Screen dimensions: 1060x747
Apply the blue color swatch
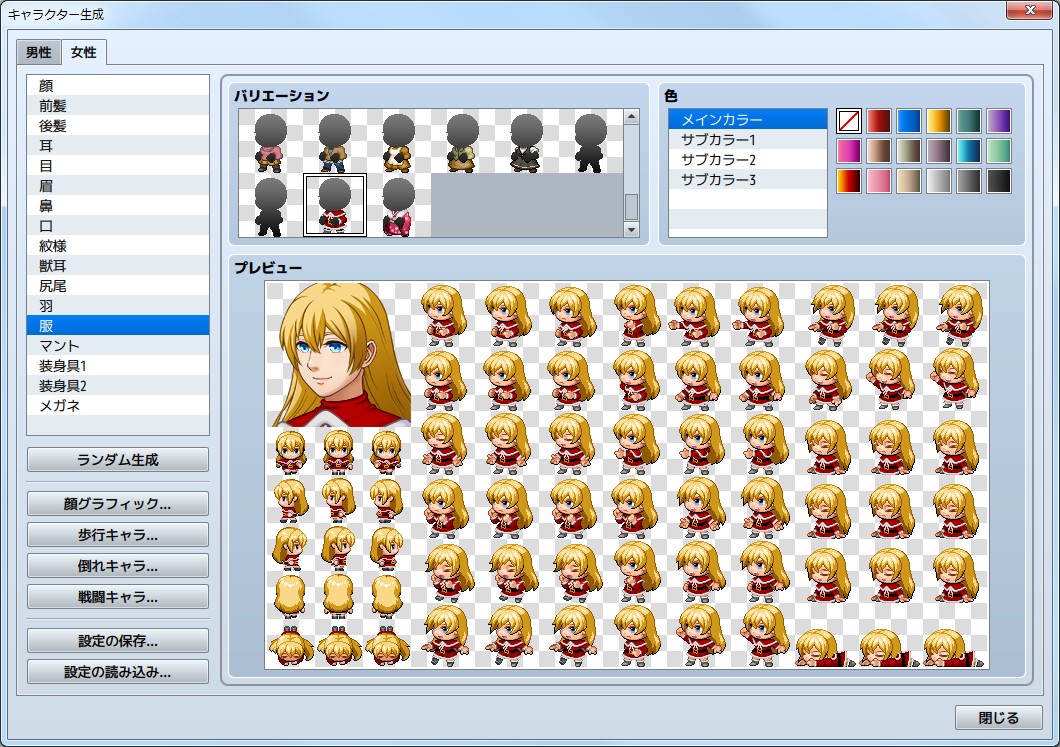coord(909,121)
